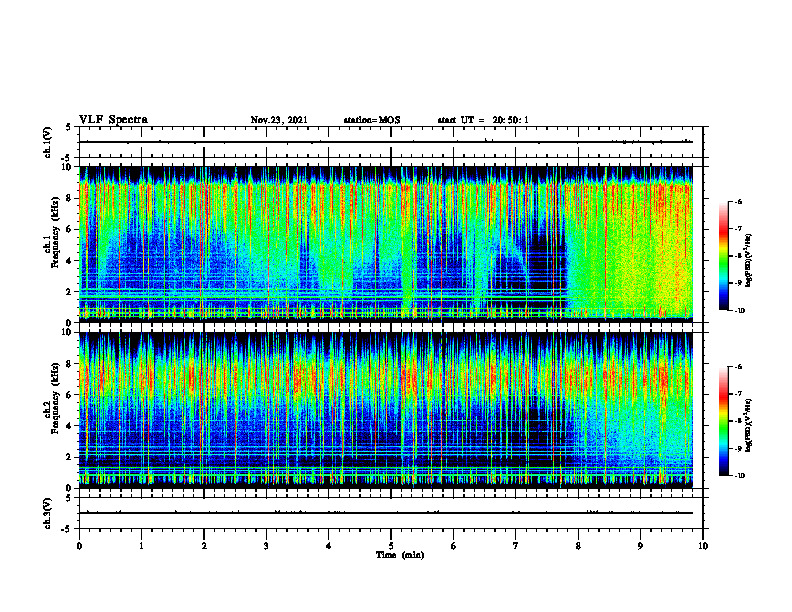Click time axis tick label "2"
792x612 pixels.
(x=204, y=546)
